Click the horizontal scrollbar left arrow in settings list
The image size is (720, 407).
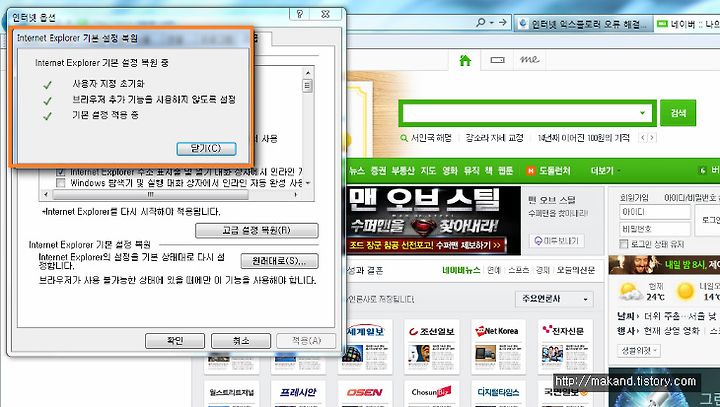click(x=45, y=195)
